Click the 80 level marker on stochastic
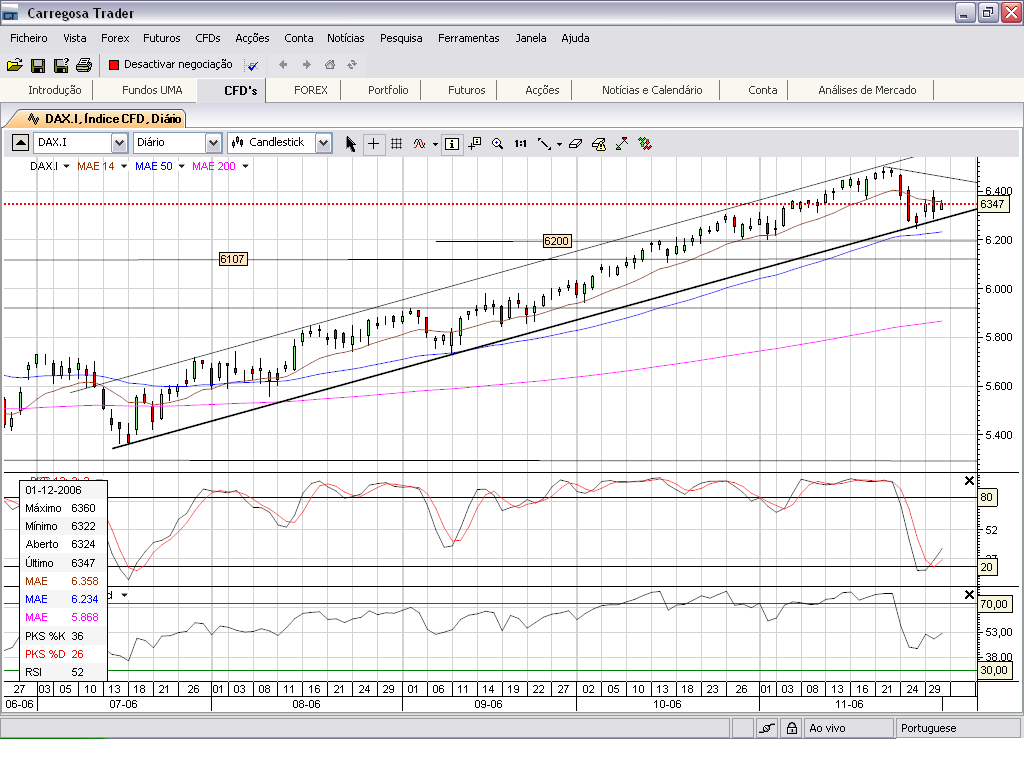1024x768 pixels. pyautogui.click(x=986, y=497)
